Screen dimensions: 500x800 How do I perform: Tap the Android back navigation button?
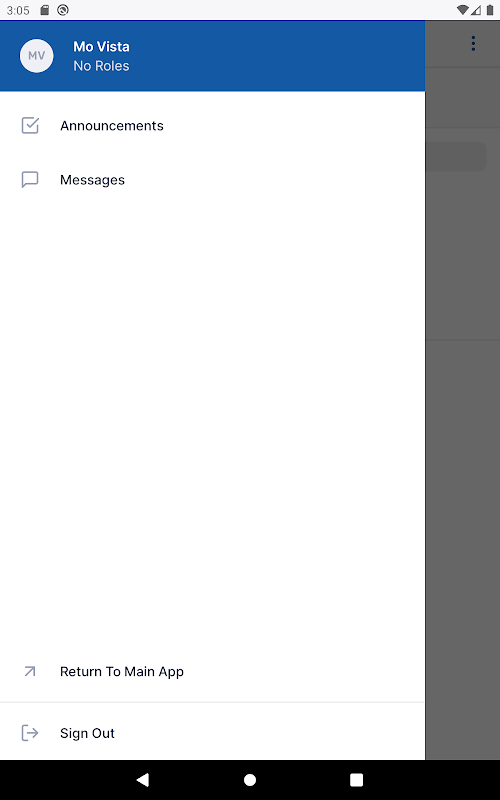[x=143, y=780]
